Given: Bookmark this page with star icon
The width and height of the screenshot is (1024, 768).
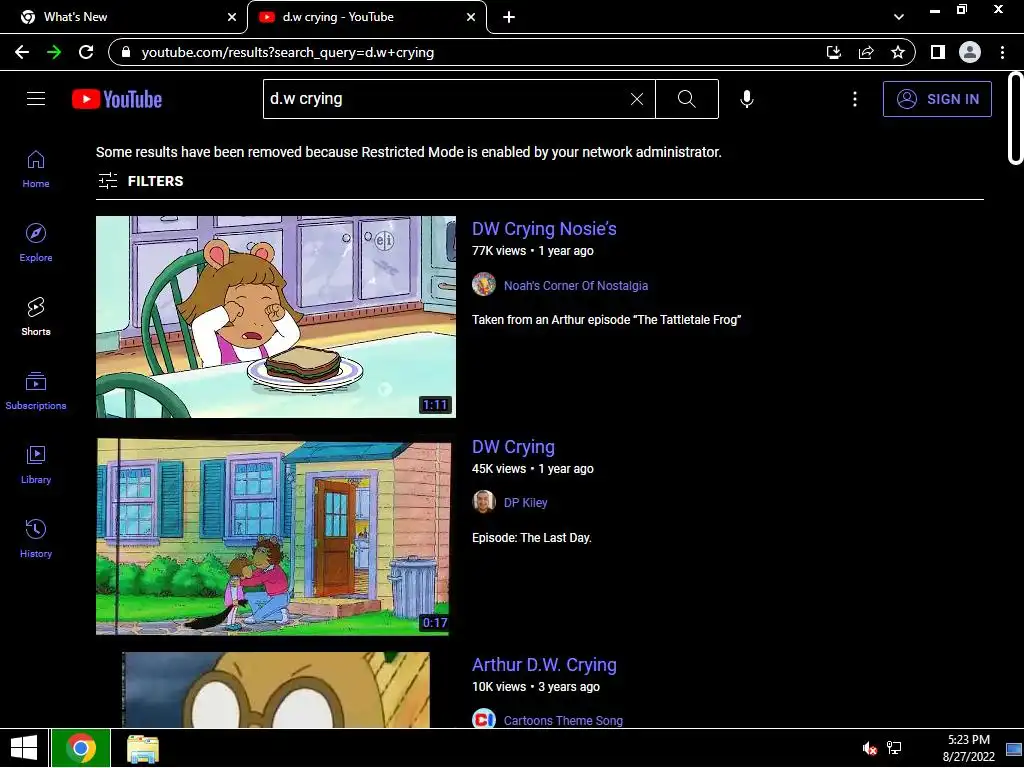Looking at the screenshot, I should [x=898, y=52].
